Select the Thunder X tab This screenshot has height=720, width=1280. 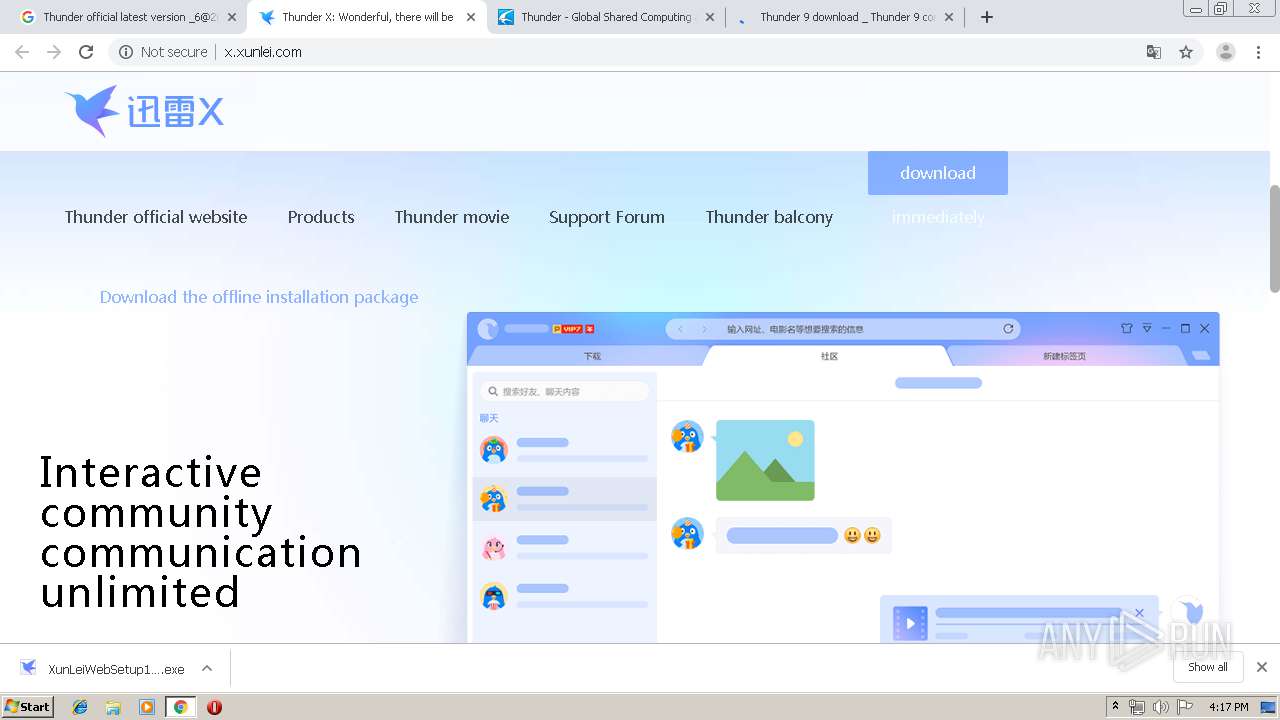pos(366,17)
